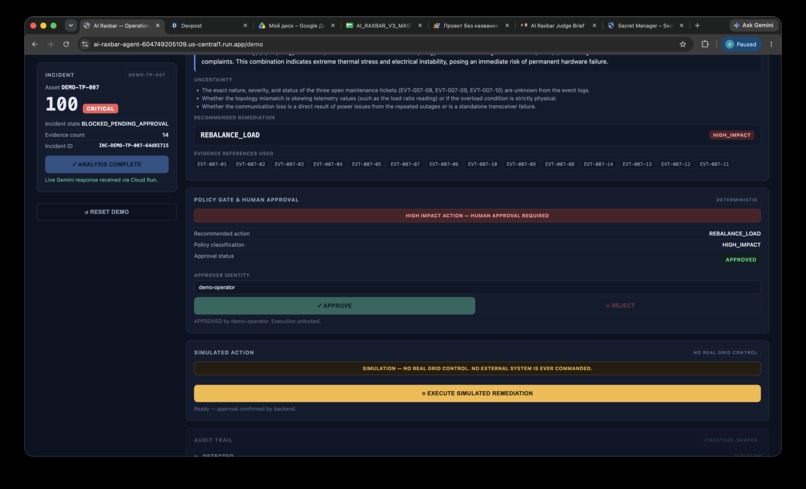Click the EVT-007-12 evidence reference chip
Viewport: 806px width, 489px height.
pyautogui.click(x=675, y=165)
